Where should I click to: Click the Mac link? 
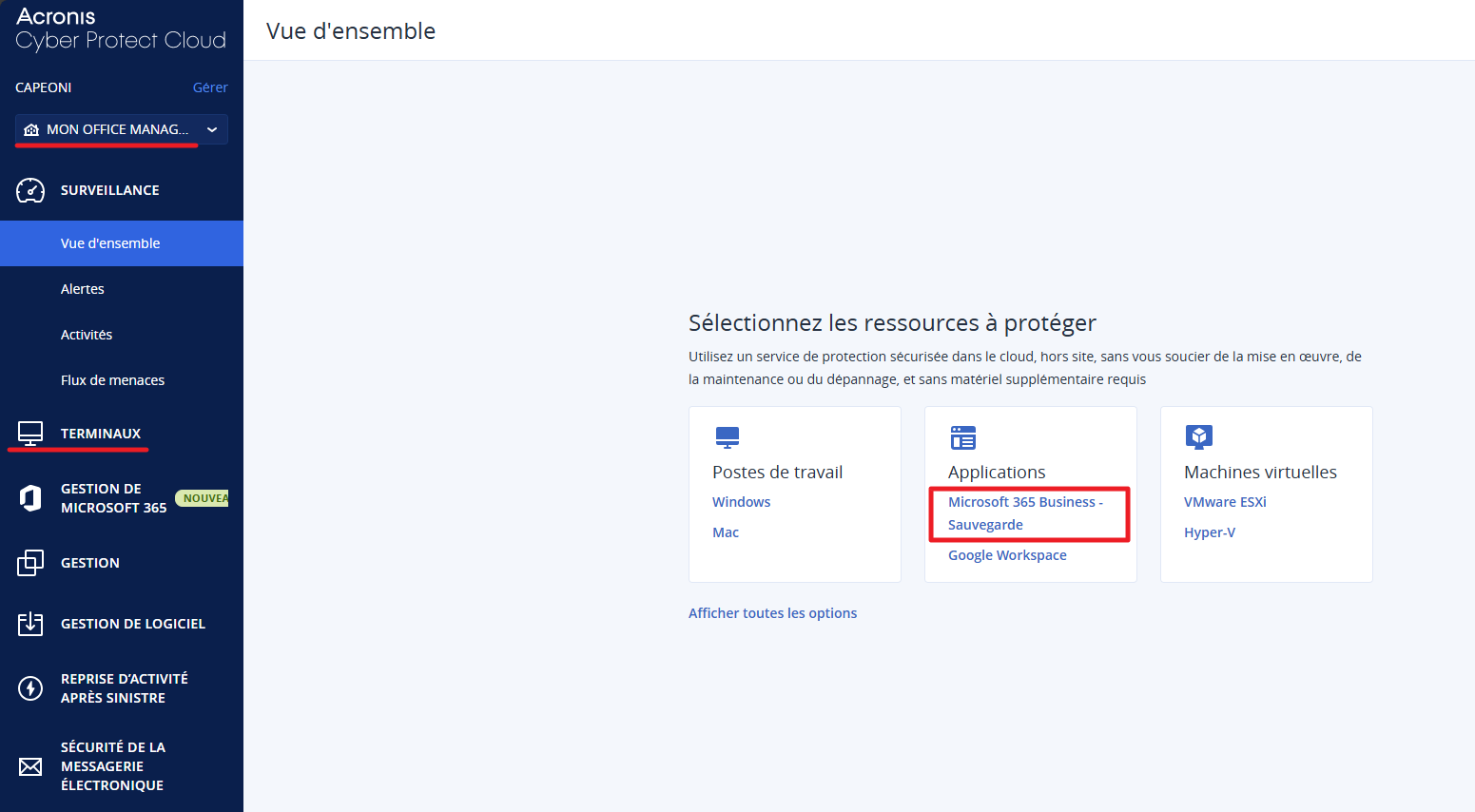(x=726, y=532)
